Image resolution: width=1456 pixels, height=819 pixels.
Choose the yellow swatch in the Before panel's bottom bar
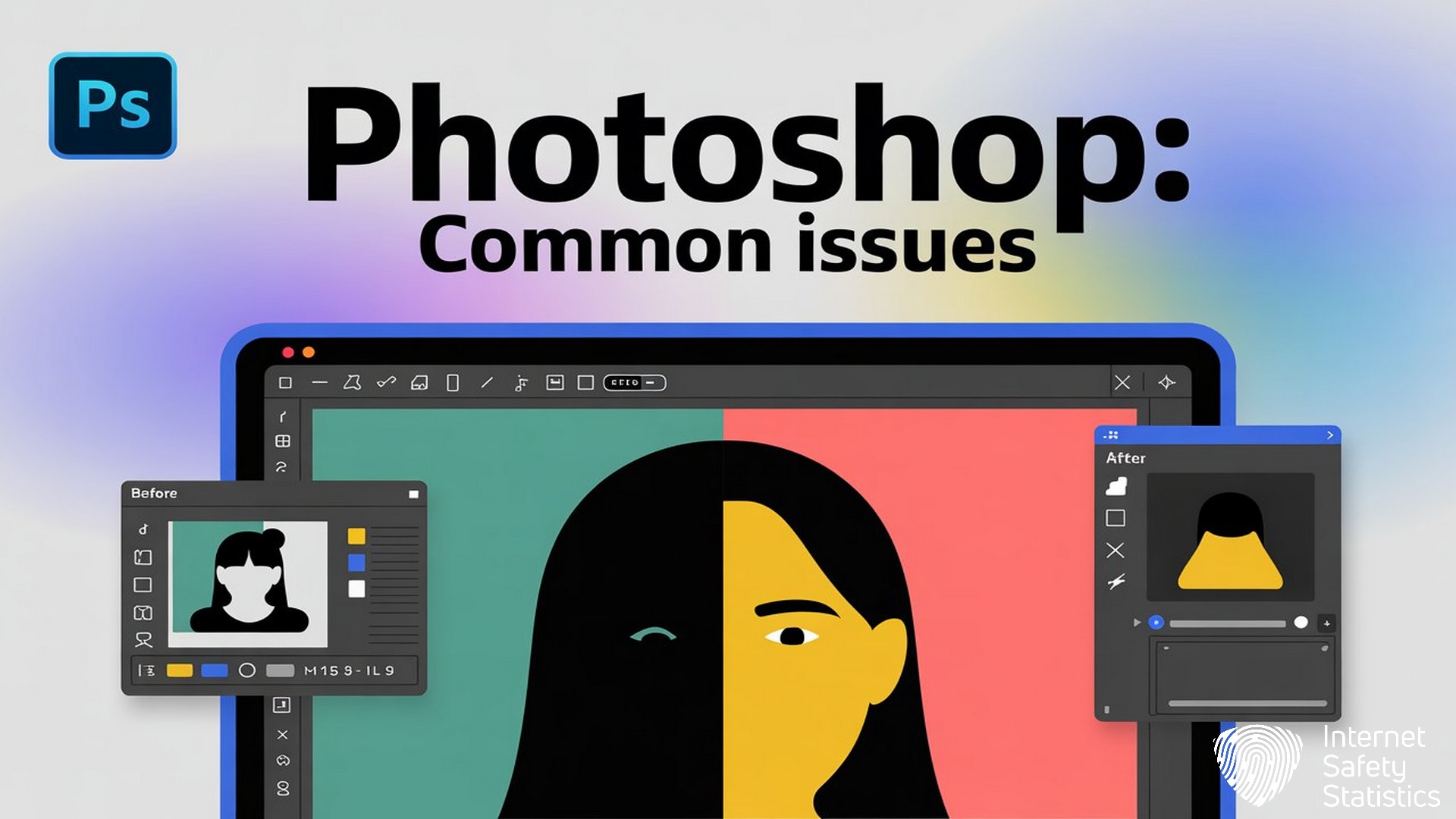pyautogui.click(x=180, y=670)
